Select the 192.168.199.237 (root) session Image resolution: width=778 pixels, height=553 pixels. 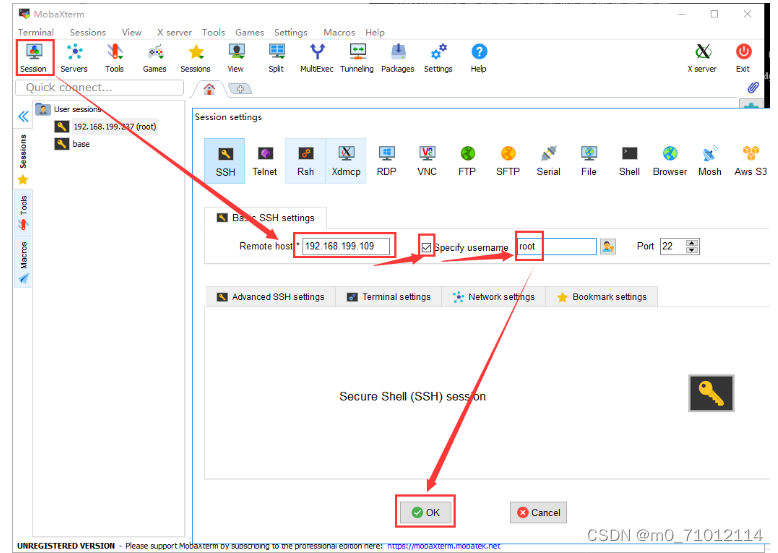click(x=106, y=127)
